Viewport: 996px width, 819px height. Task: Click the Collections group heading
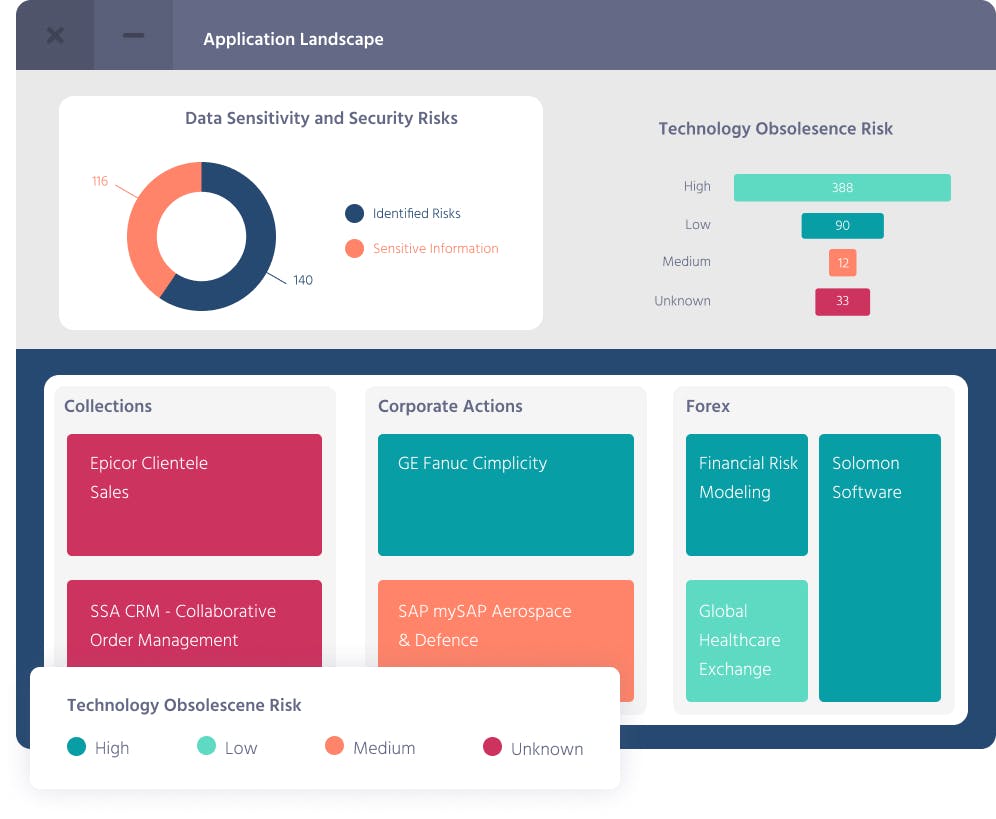click(x=108, y=406)
